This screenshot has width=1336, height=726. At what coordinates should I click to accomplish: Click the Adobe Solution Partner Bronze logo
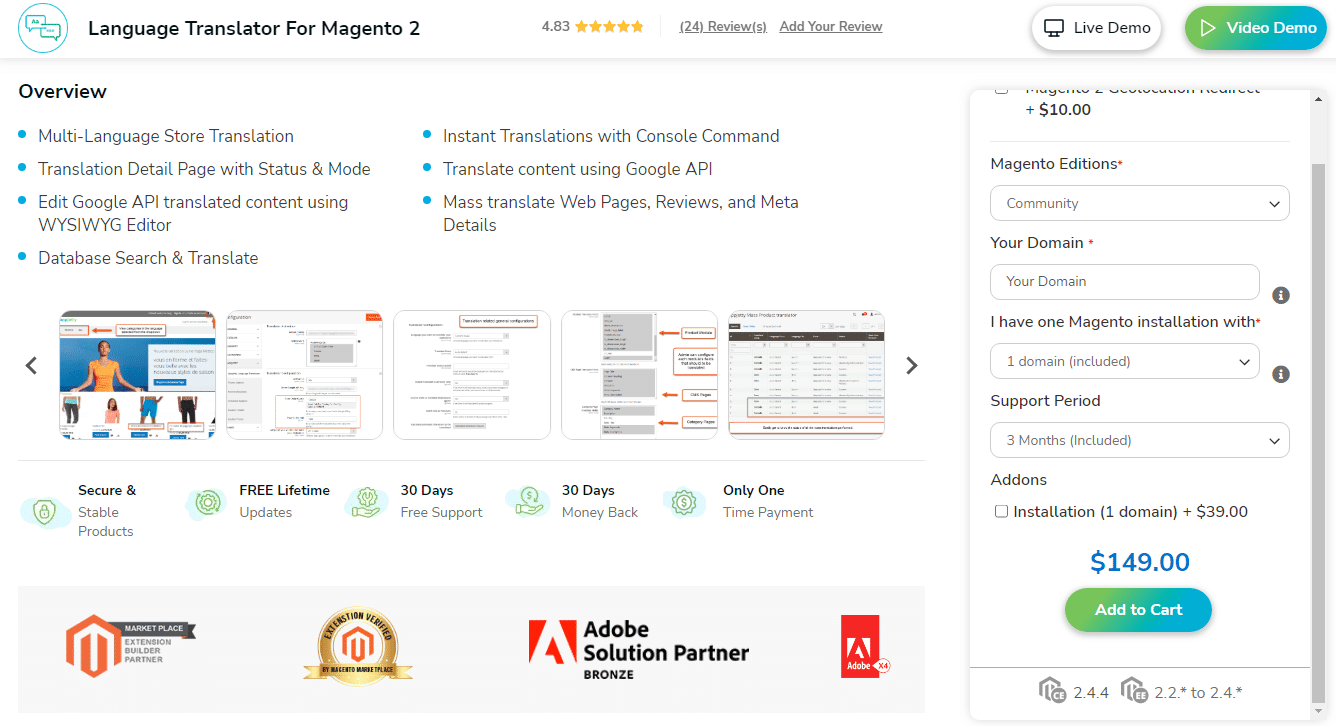coord(639,649)
